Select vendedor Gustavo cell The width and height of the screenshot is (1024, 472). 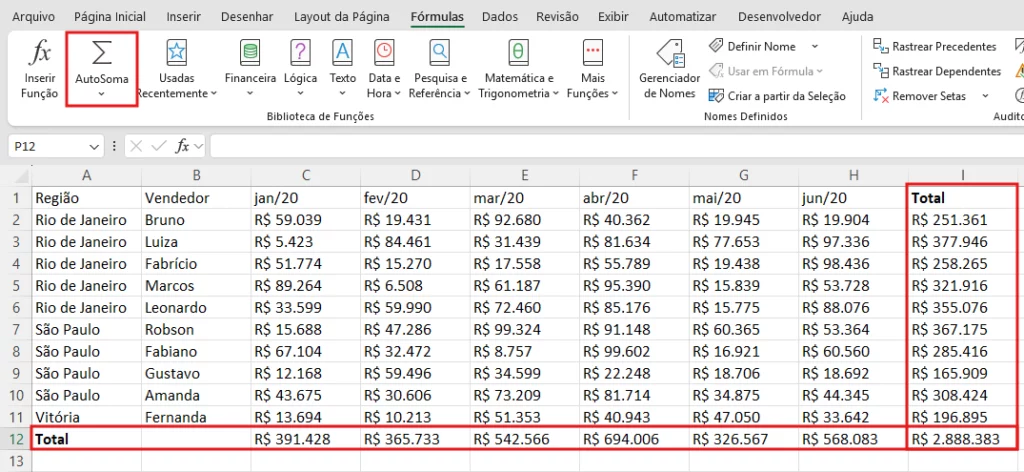coord(196,373)
